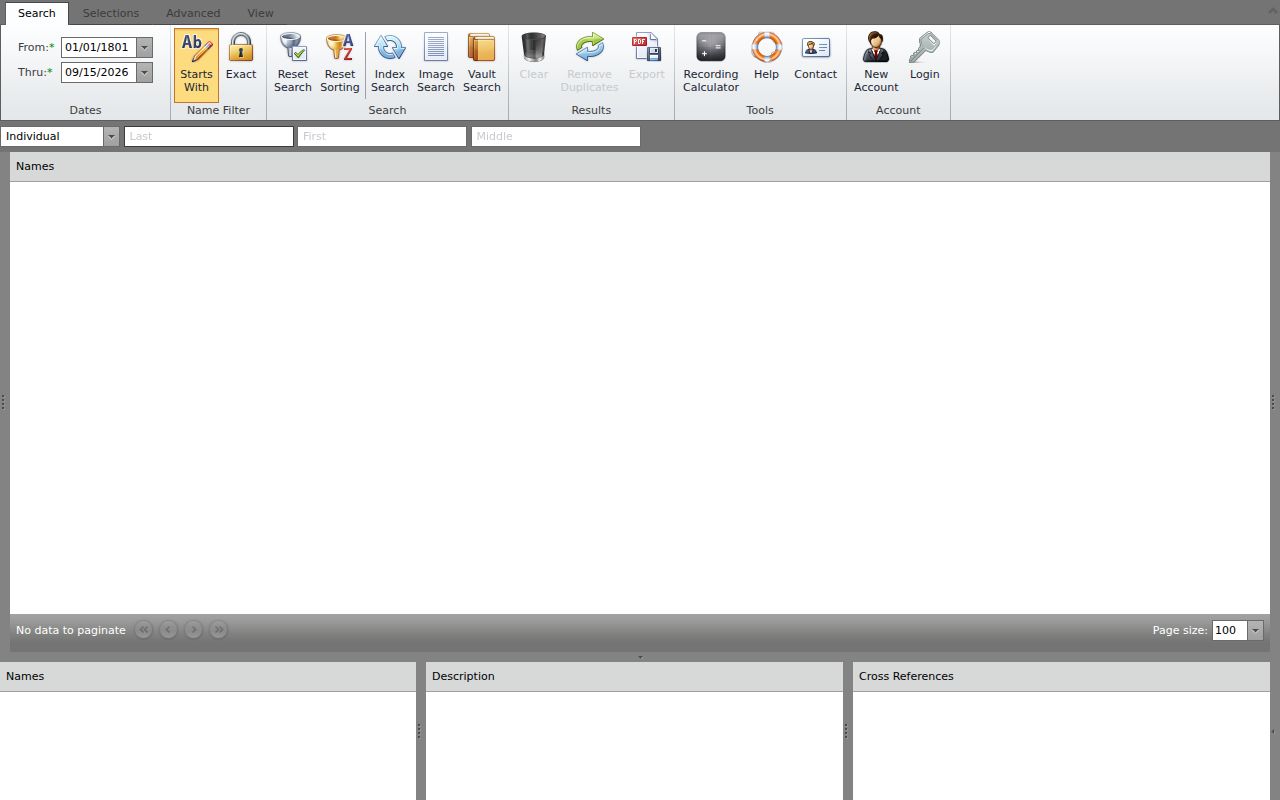Go to first page of results
This screenshot has height=800, width=1280.
(144, 630)
